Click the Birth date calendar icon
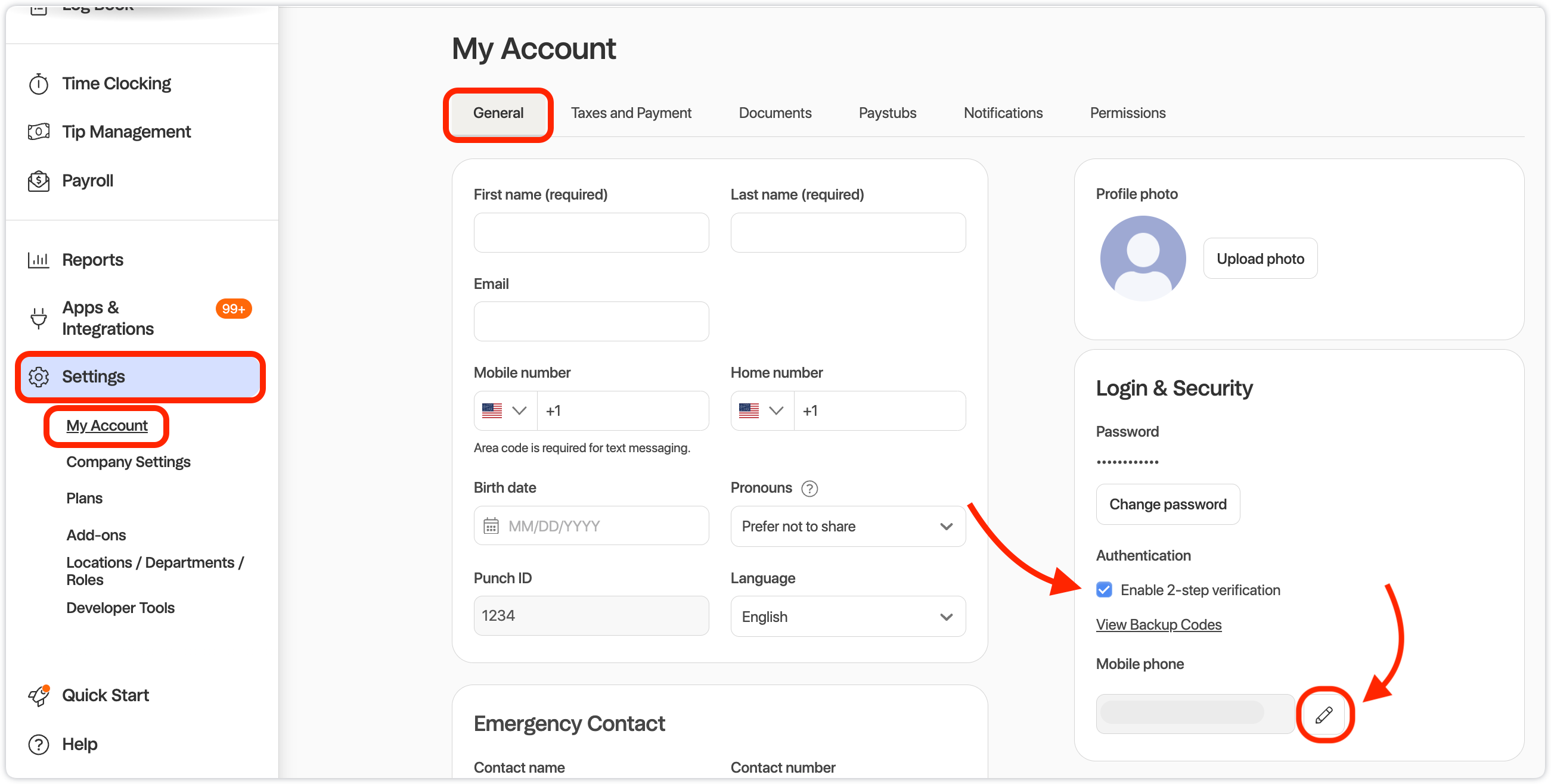1551x784 pixels. pos(491,527)
